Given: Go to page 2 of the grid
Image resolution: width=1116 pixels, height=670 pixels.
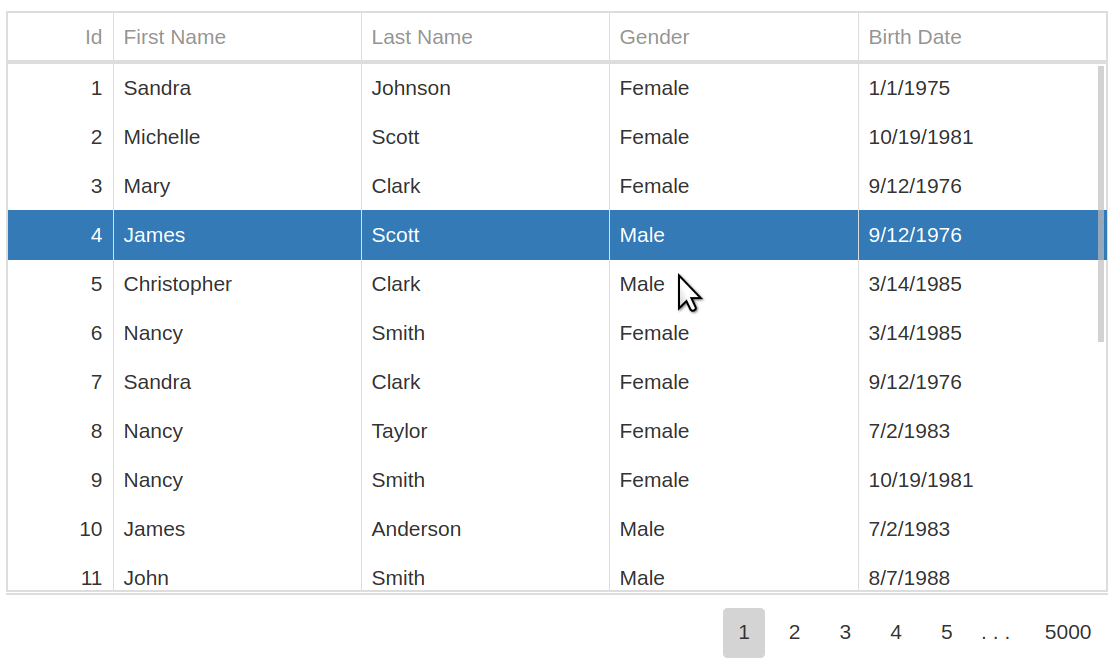Looking at the screenshot, I should pyautogui.click(x=794, y=632).
